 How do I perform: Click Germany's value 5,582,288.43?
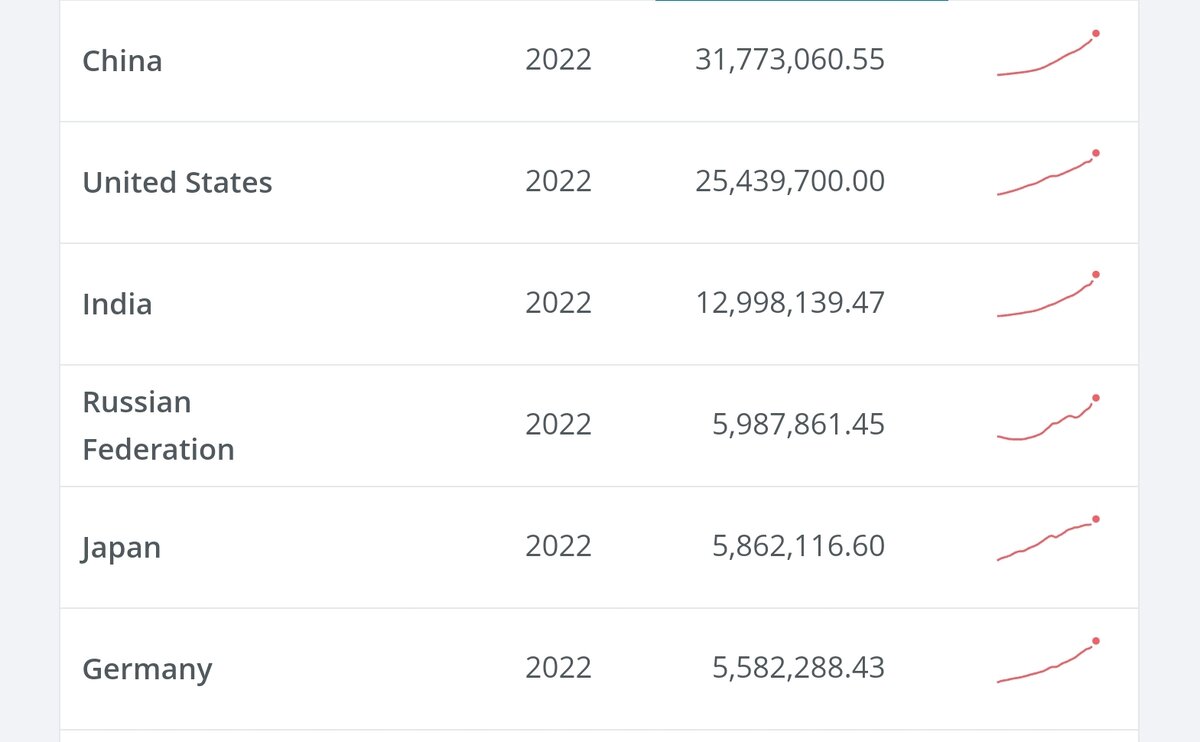[x=798, y=668]
